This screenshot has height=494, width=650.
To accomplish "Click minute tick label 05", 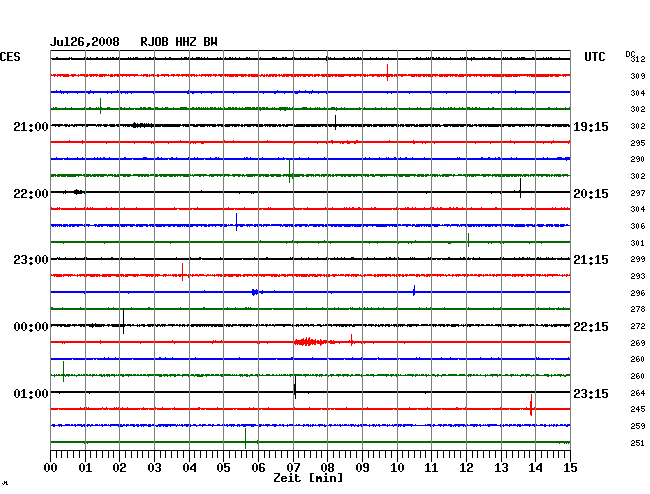I will [223, 468].
